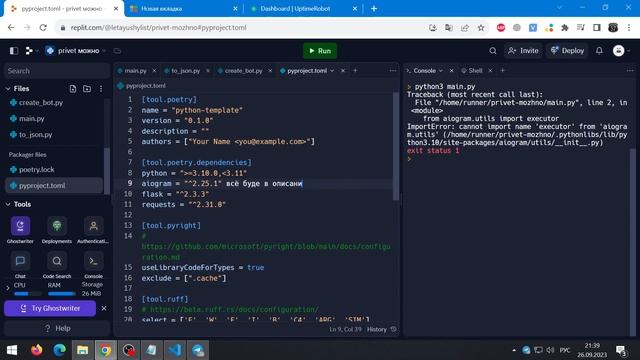Open the Code Search tool
Screen dimensions: 640x360
click(x=57, y=265)
